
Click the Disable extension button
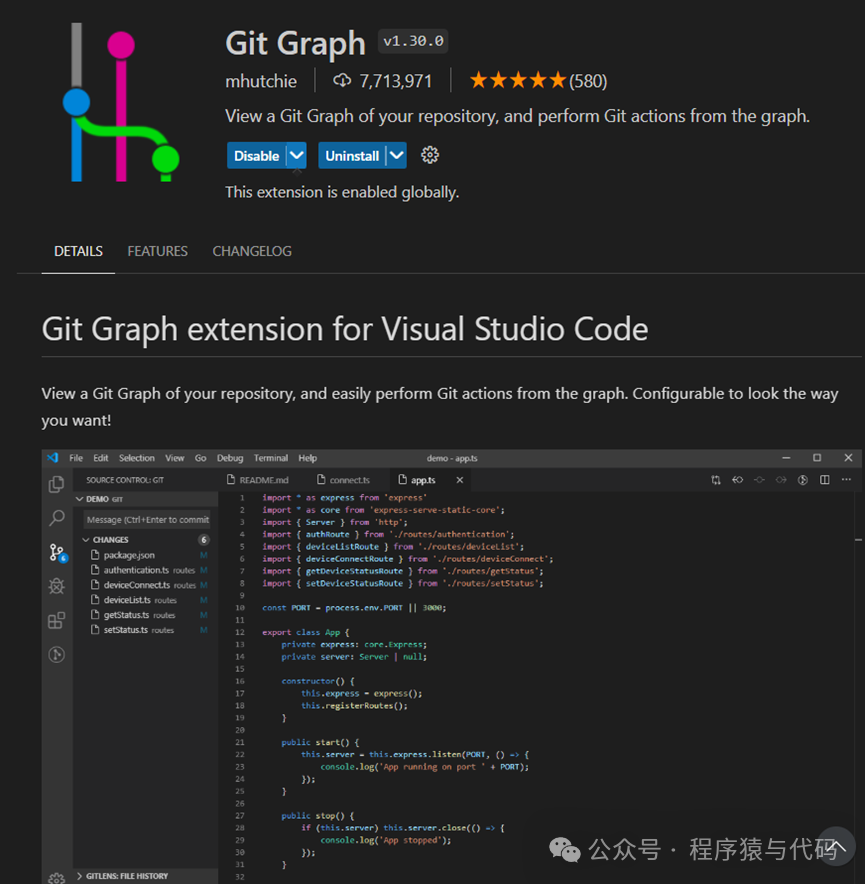tap(256, 156)
